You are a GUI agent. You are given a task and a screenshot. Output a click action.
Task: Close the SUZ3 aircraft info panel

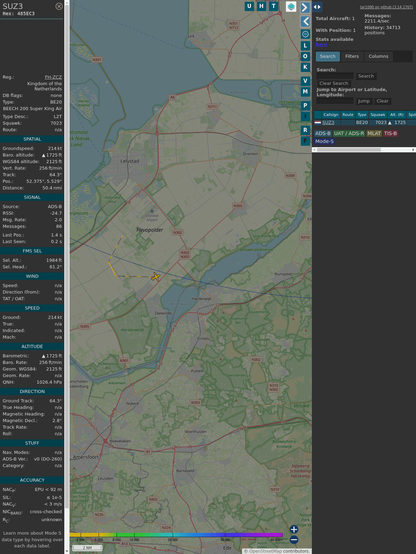(x=59, y=6)
